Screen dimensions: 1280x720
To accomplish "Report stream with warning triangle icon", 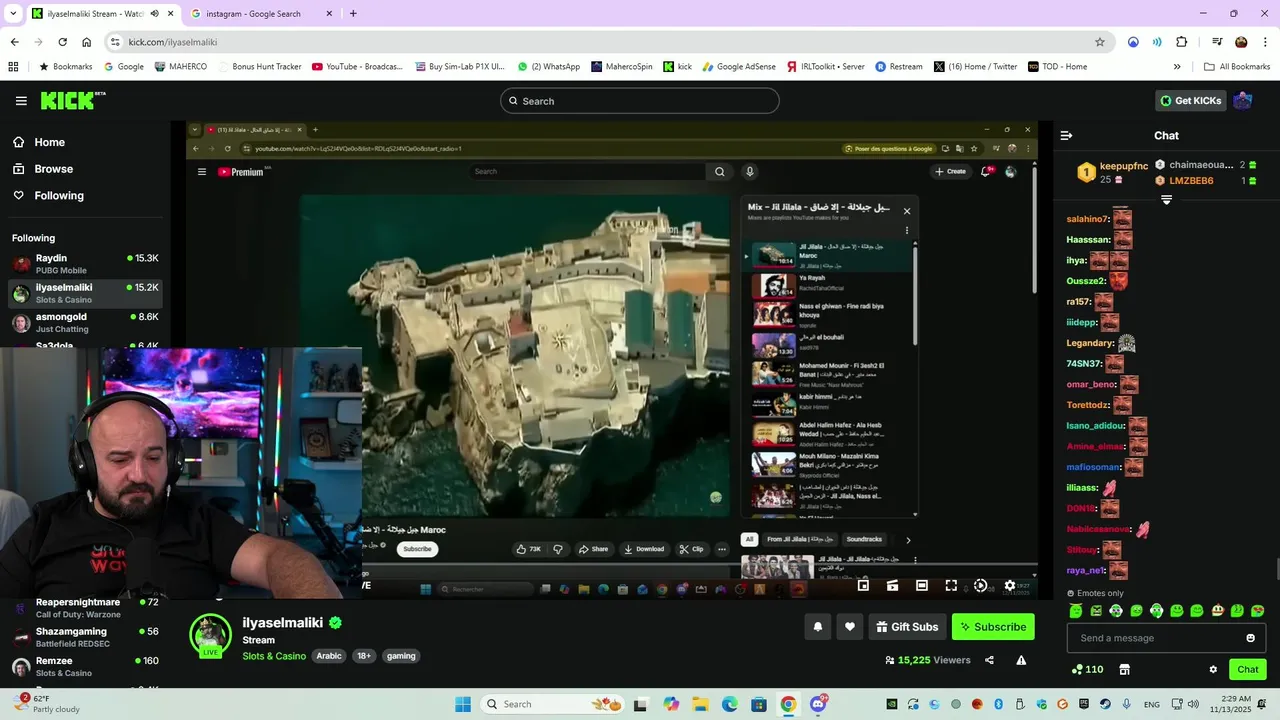I will click(x=1021, y=660).
